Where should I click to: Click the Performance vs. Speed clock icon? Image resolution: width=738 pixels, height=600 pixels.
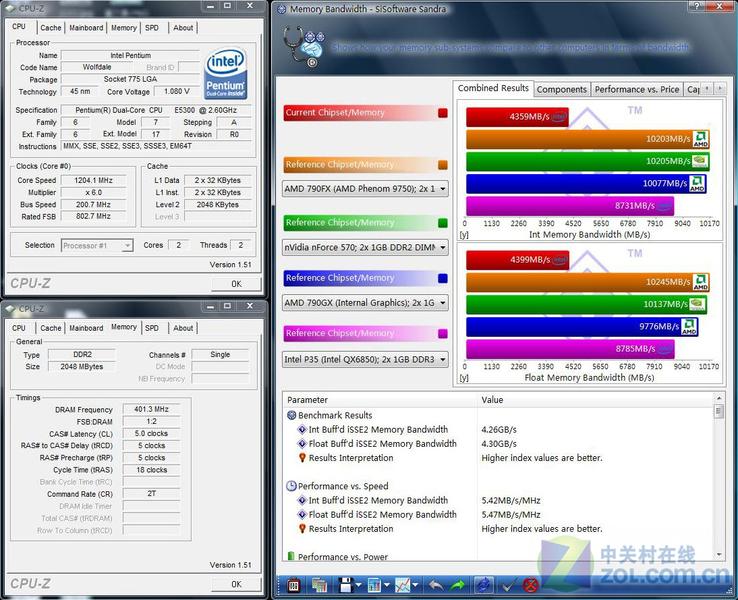(x=292, y=486)
